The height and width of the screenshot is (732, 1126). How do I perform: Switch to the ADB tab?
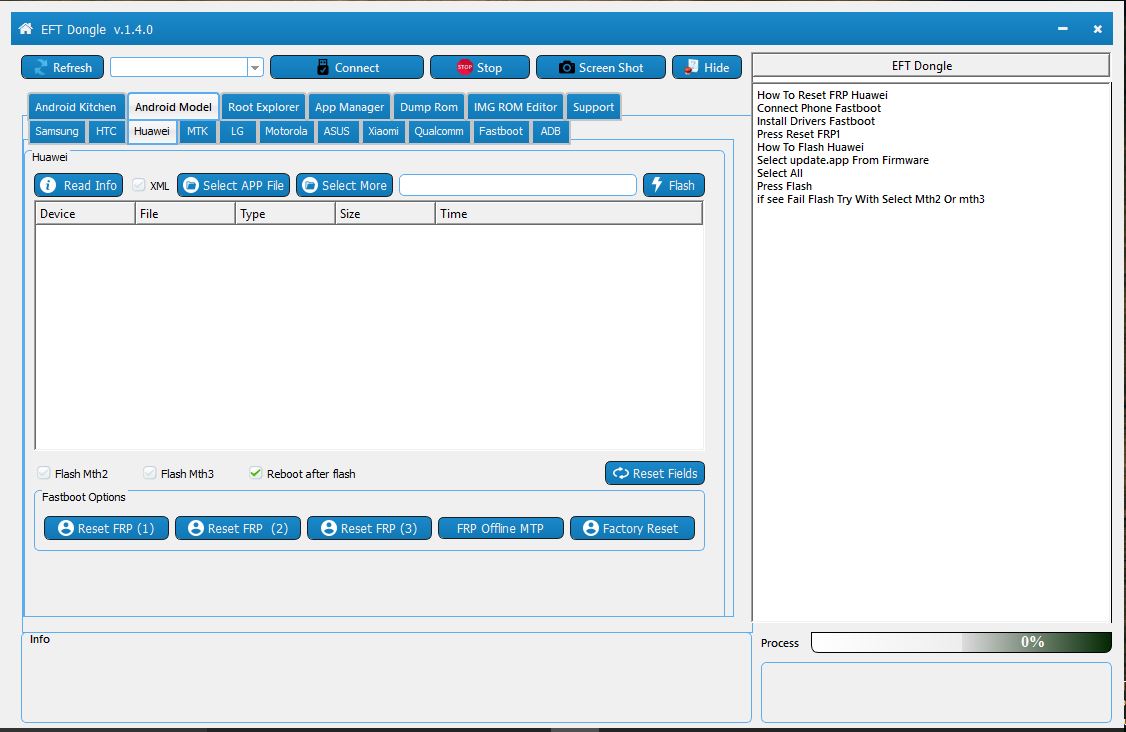(551, 131)
